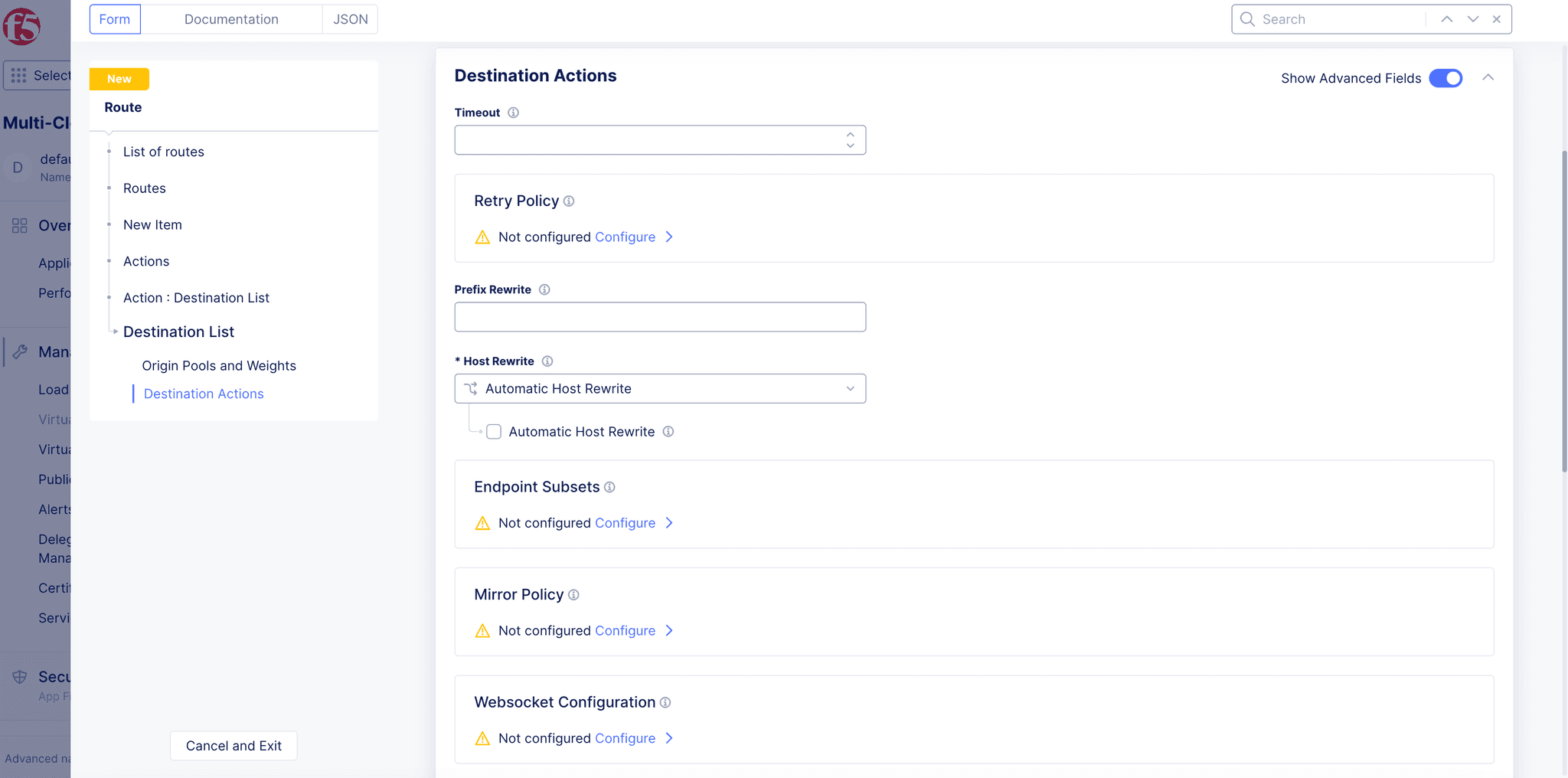1568x778 pixels.
Task: Click the warning triangle beside Retry Policy status
Action: 482,237
